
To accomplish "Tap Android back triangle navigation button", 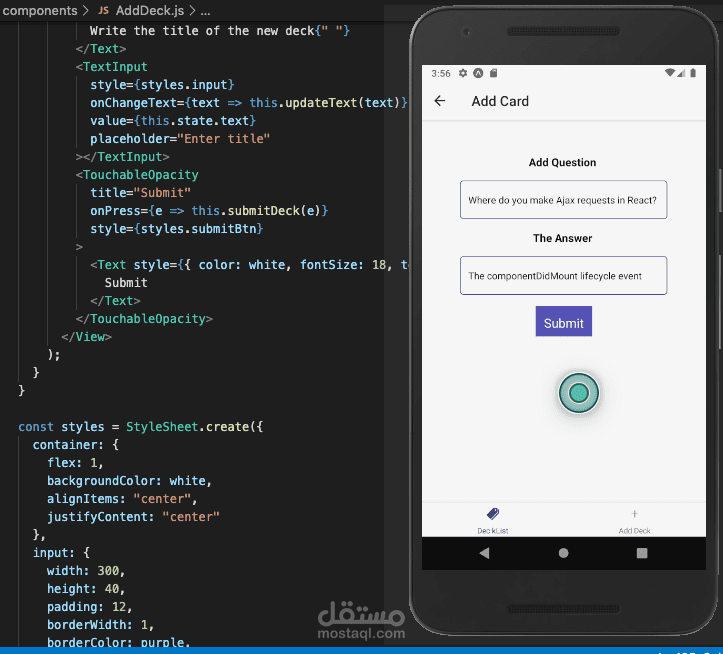I will pos(484,553).
